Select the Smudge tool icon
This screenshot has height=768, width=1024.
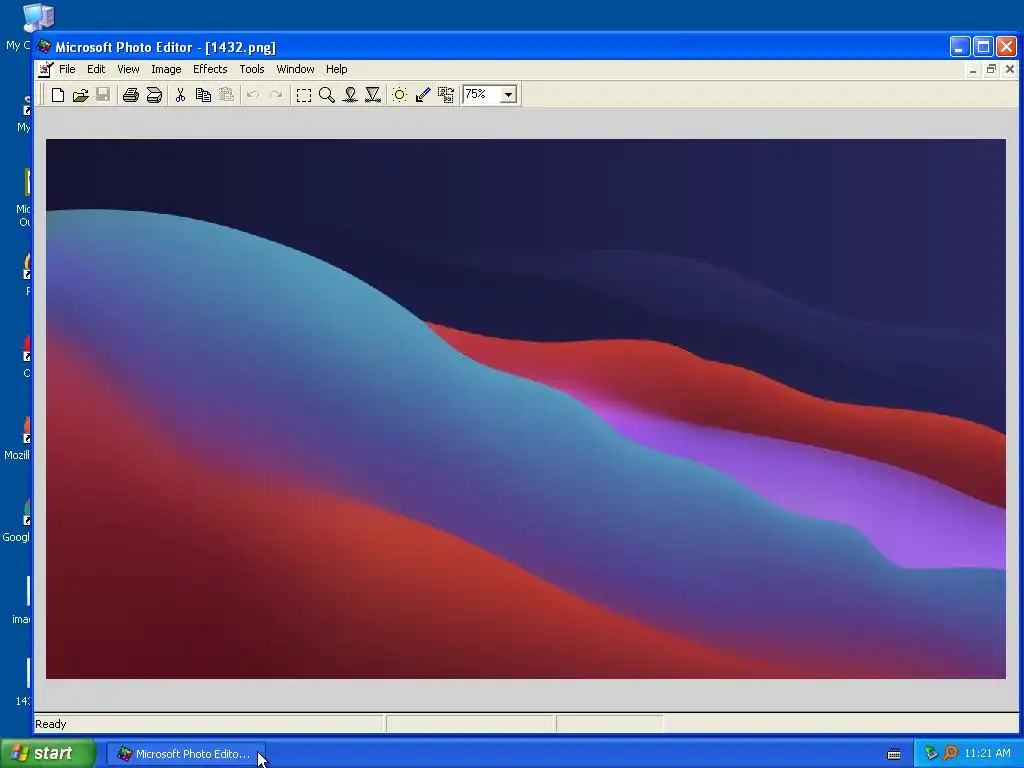350,95
